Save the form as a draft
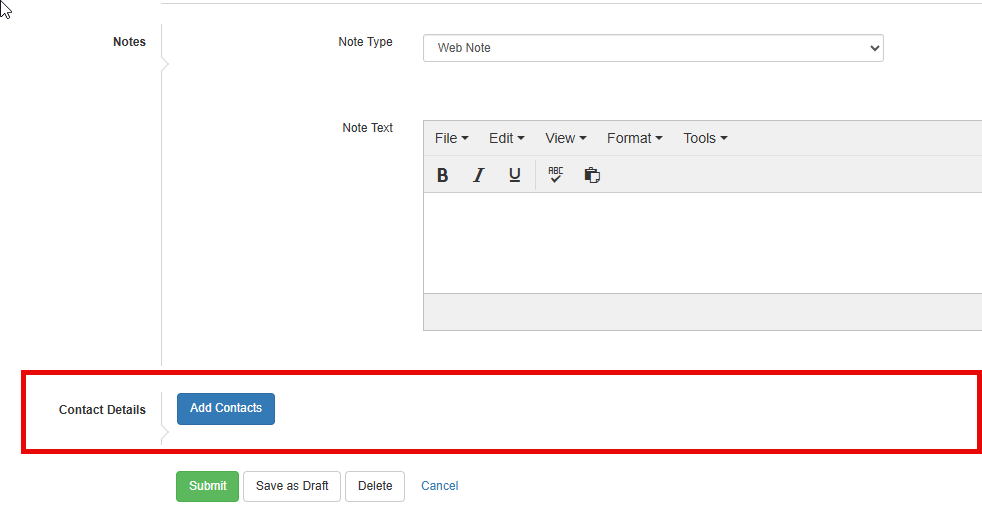Viewport: 982px width, 520px height. point(292,486)
